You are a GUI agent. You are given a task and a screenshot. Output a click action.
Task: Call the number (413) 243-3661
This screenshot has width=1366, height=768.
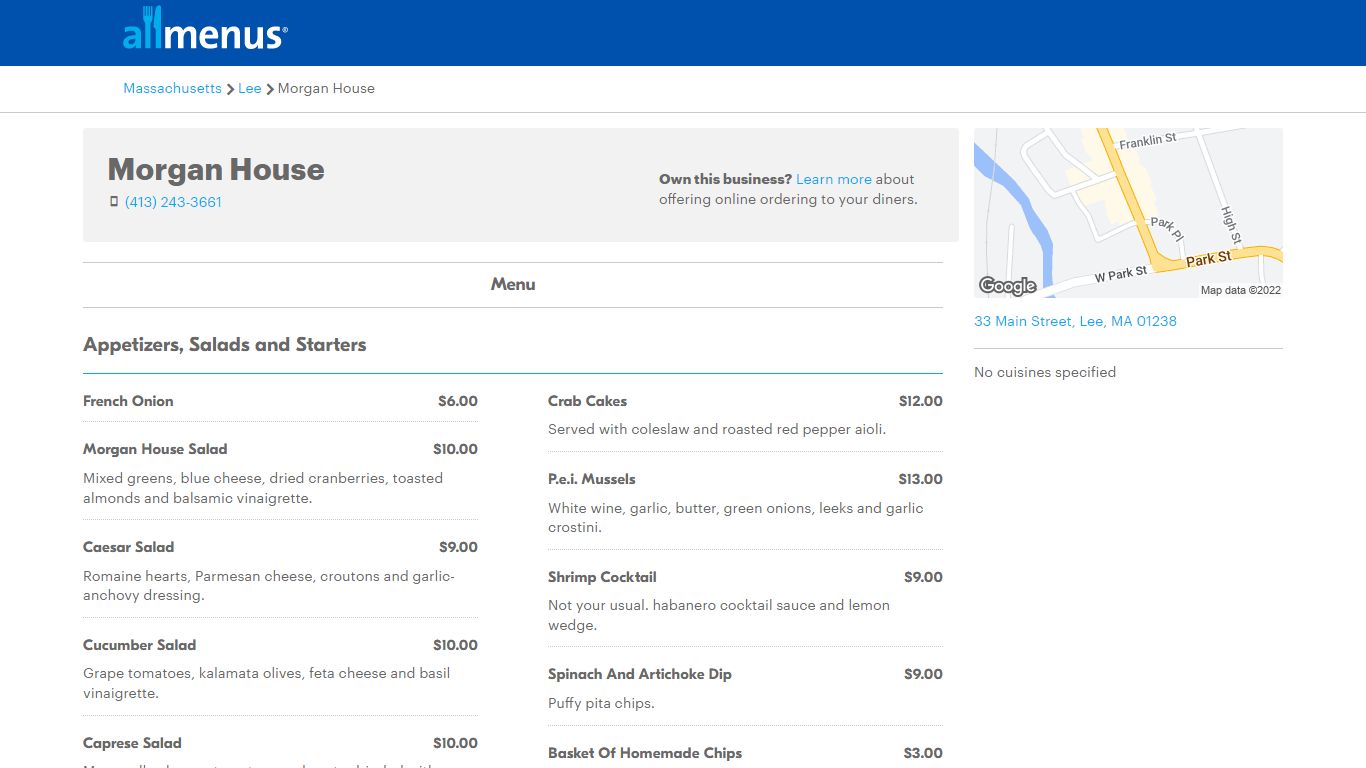point(173,202)
